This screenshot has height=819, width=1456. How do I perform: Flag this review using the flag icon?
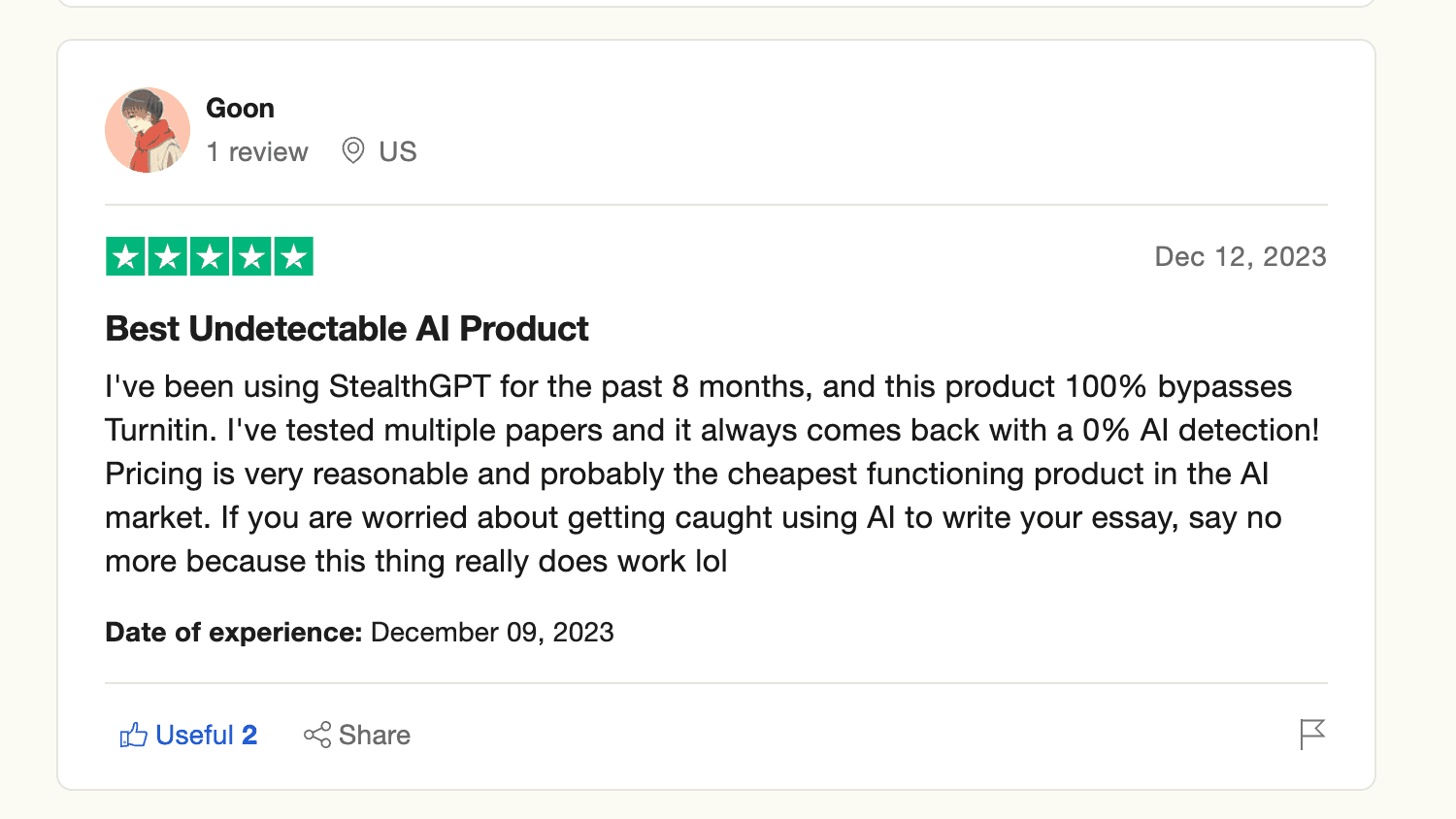(x=1312, y=735)
